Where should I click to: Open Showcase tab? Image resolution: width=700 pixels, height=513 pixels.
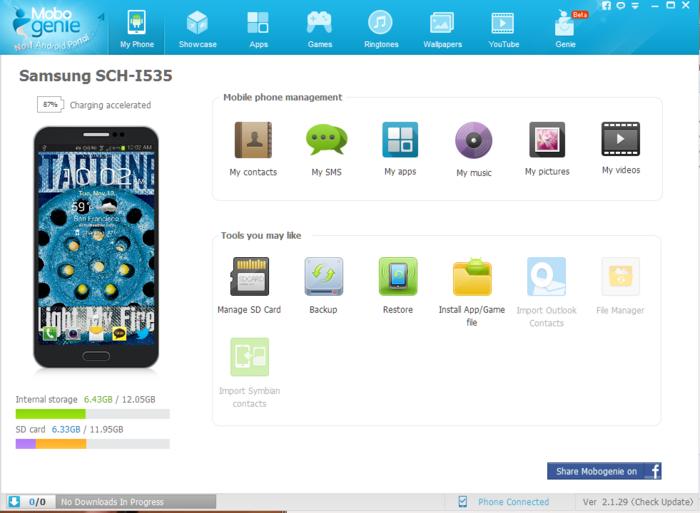[197, 29]
